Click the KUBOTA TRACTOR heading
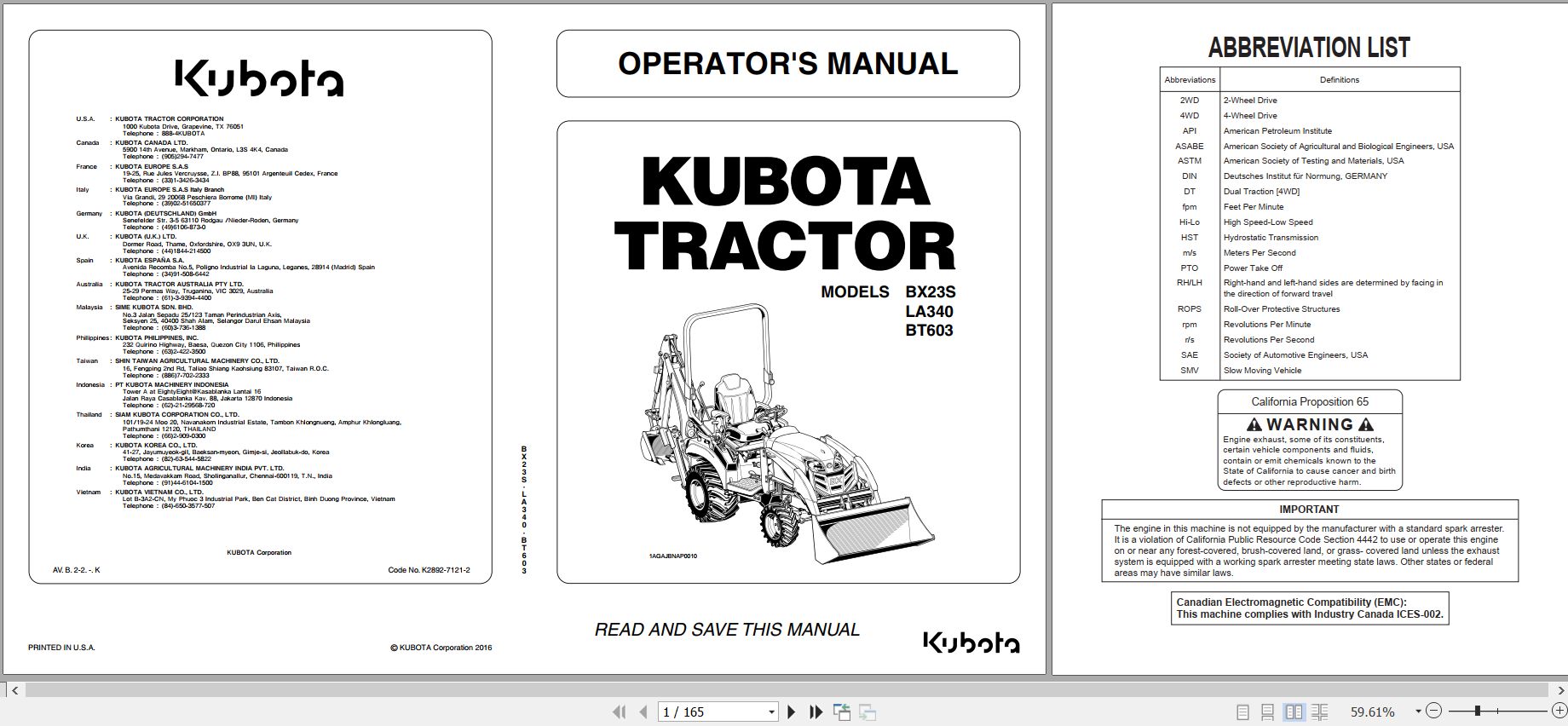 [784, 213]
